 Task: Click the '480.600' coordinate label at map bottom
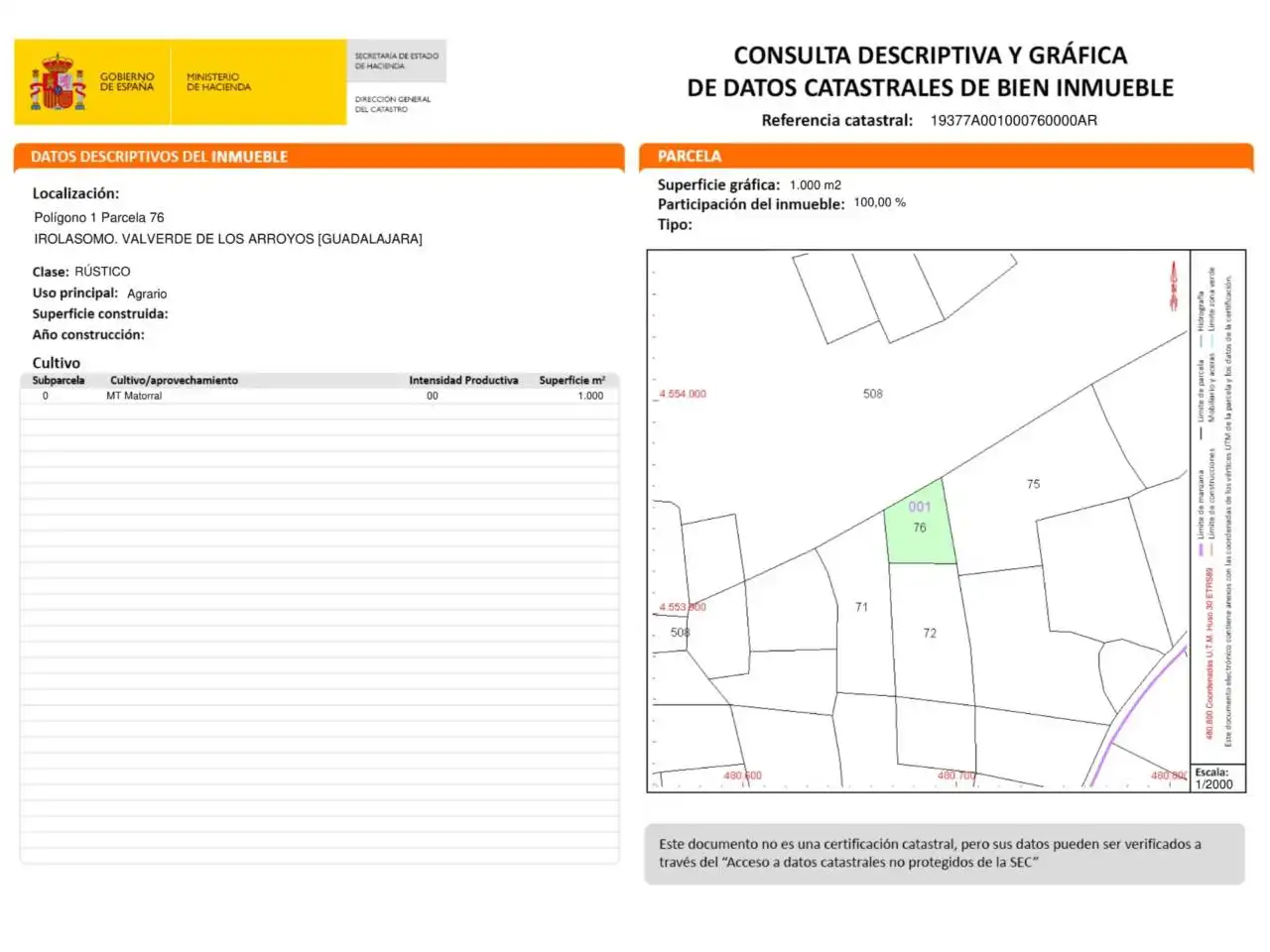742,775
